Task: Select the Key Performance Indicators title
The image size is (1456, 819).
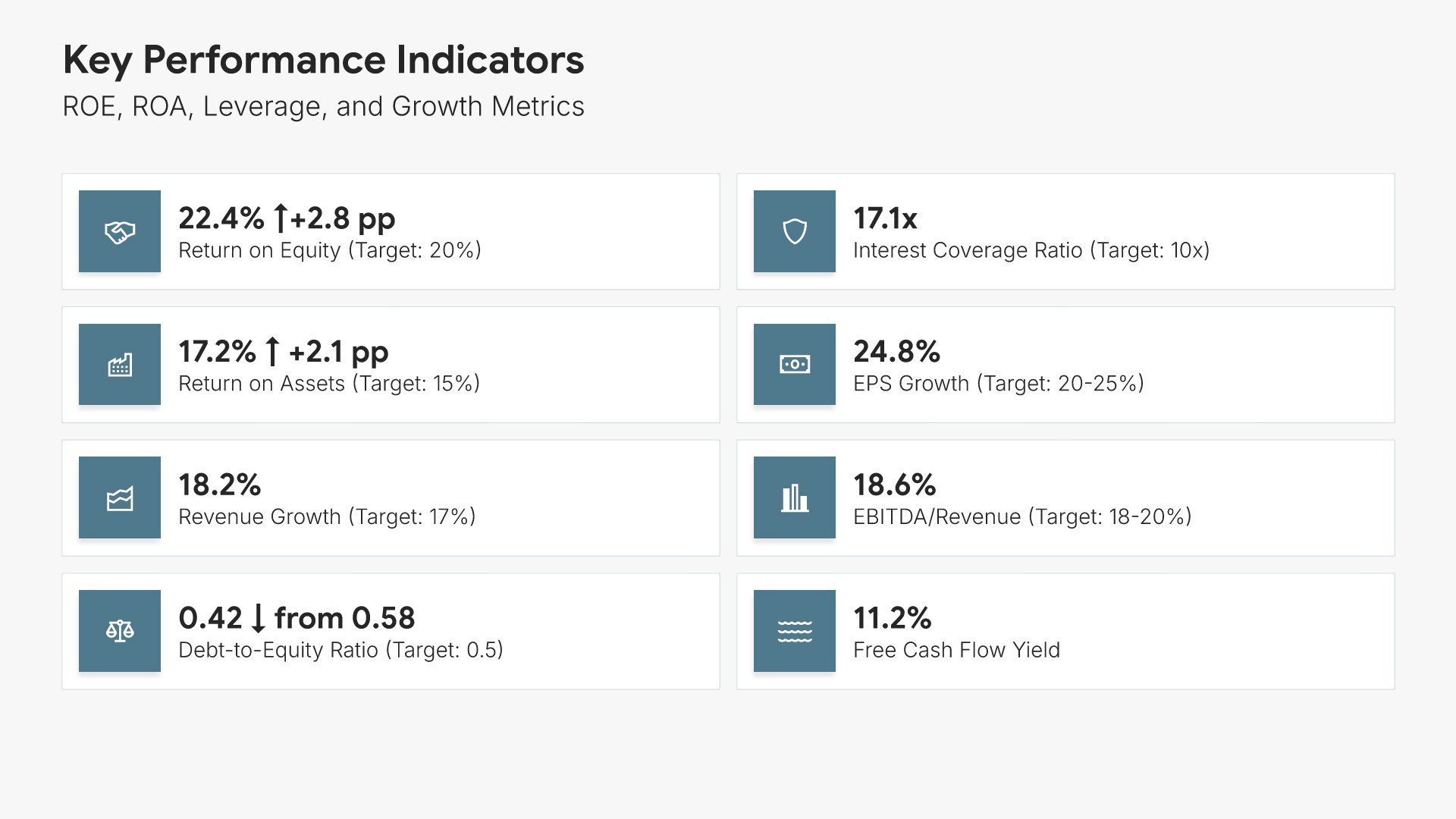Action: [x=323, y=60]
